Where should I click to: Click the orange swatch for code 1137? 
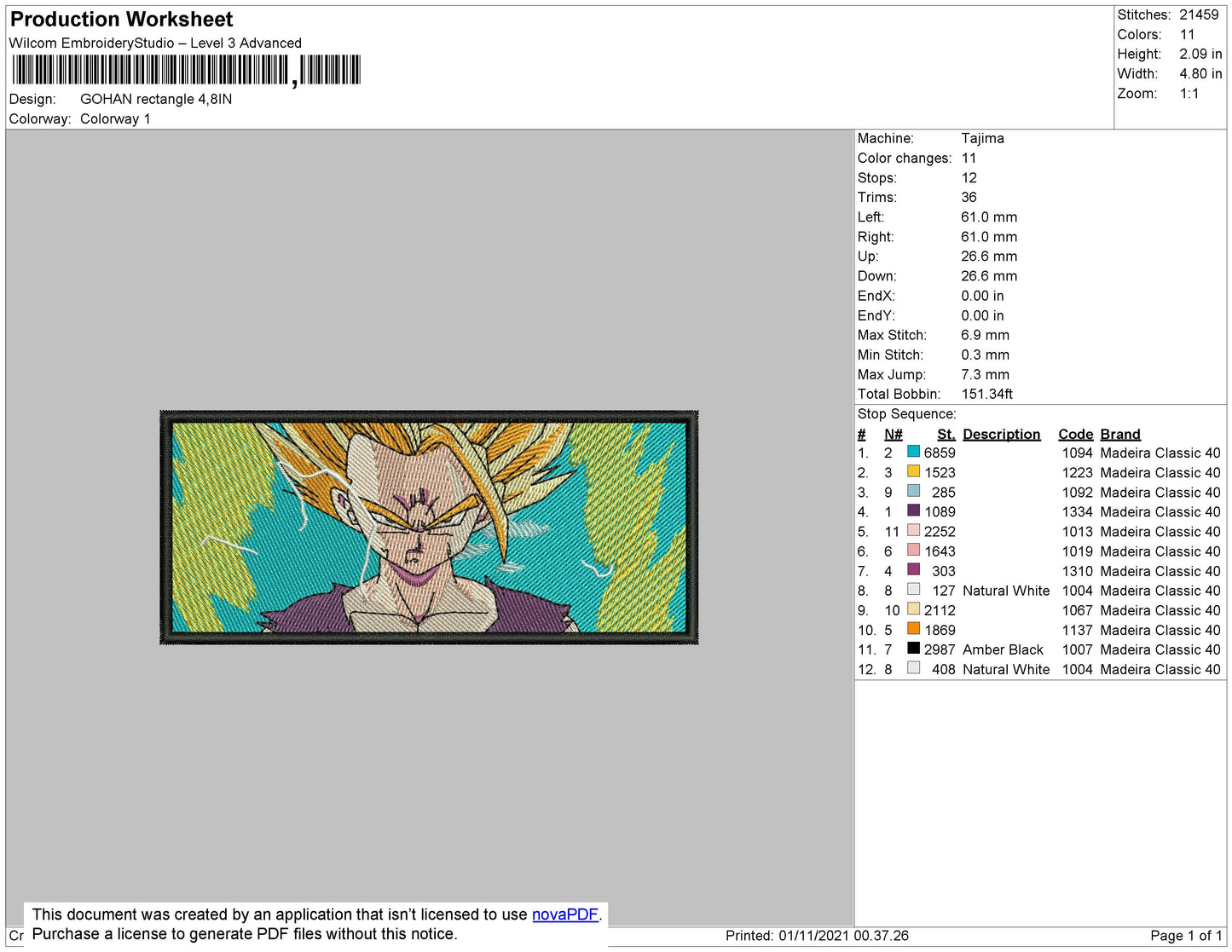[x=913, y=628]
